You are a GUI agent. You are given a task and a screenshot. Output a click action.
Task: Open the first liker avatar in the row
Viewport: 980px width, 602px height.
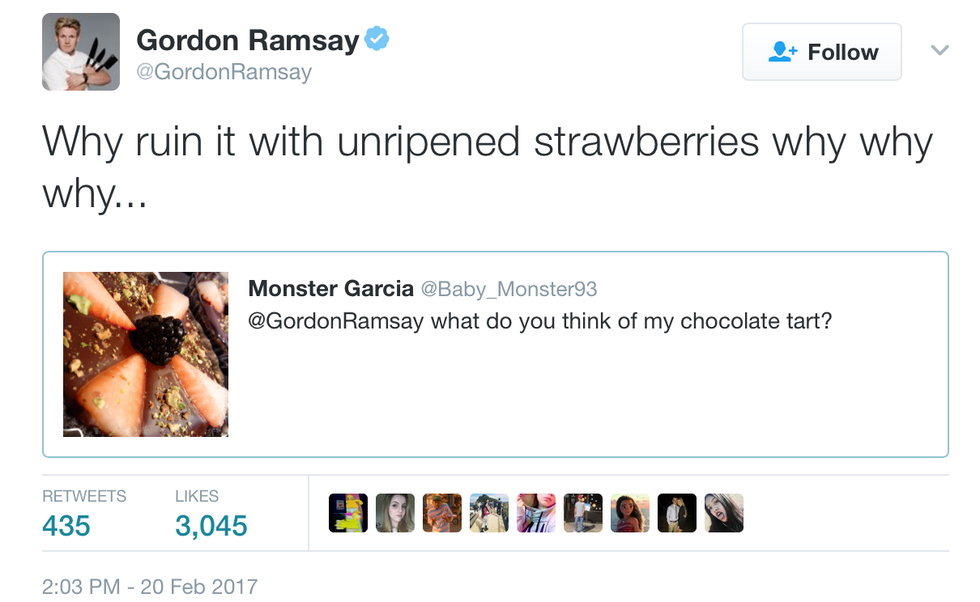click(348, 513)
